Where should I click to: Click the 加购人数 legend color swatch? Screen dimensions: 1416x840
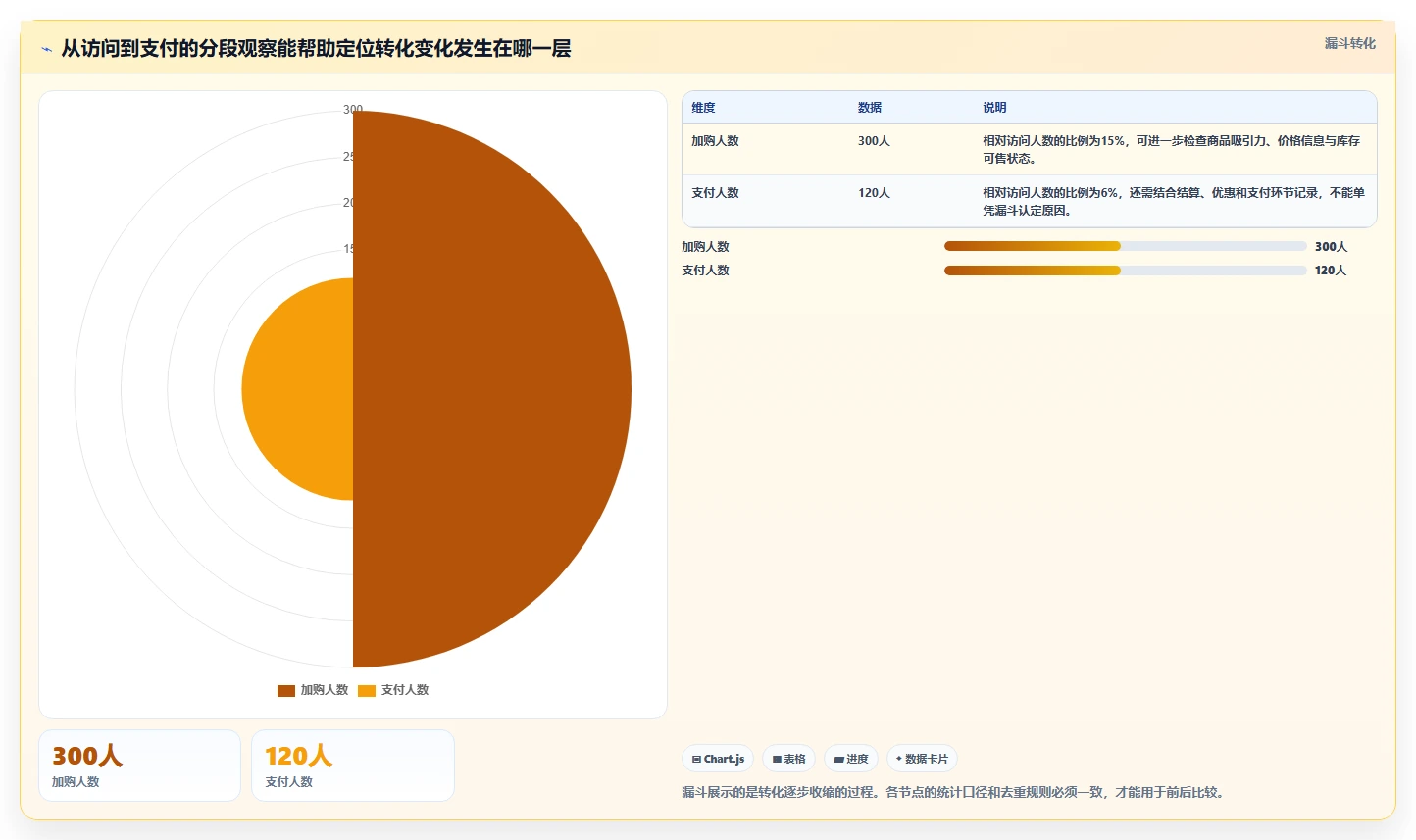[286, 690]
